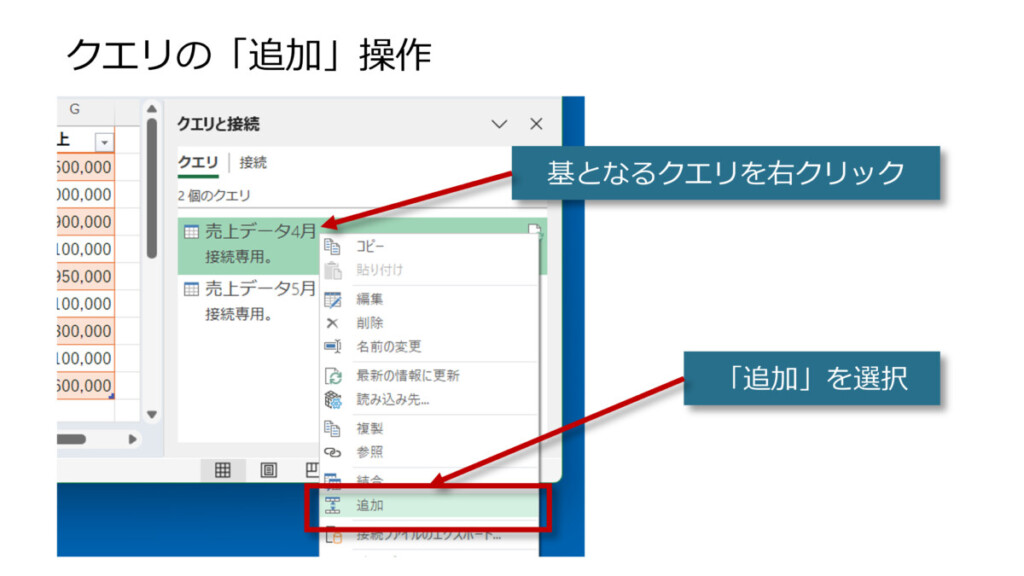Select the 複製 (Duplicate) menu item
This screenshot has height=576, width=1024.
[x=370, y=428]
